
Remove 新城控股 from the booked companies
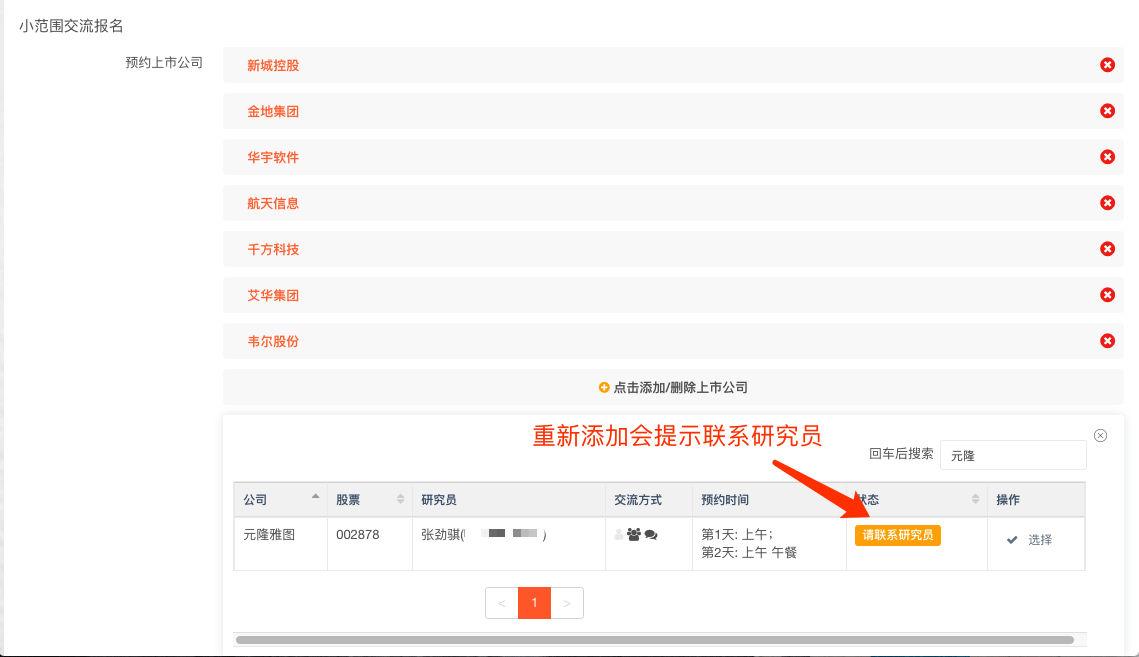1107,65
